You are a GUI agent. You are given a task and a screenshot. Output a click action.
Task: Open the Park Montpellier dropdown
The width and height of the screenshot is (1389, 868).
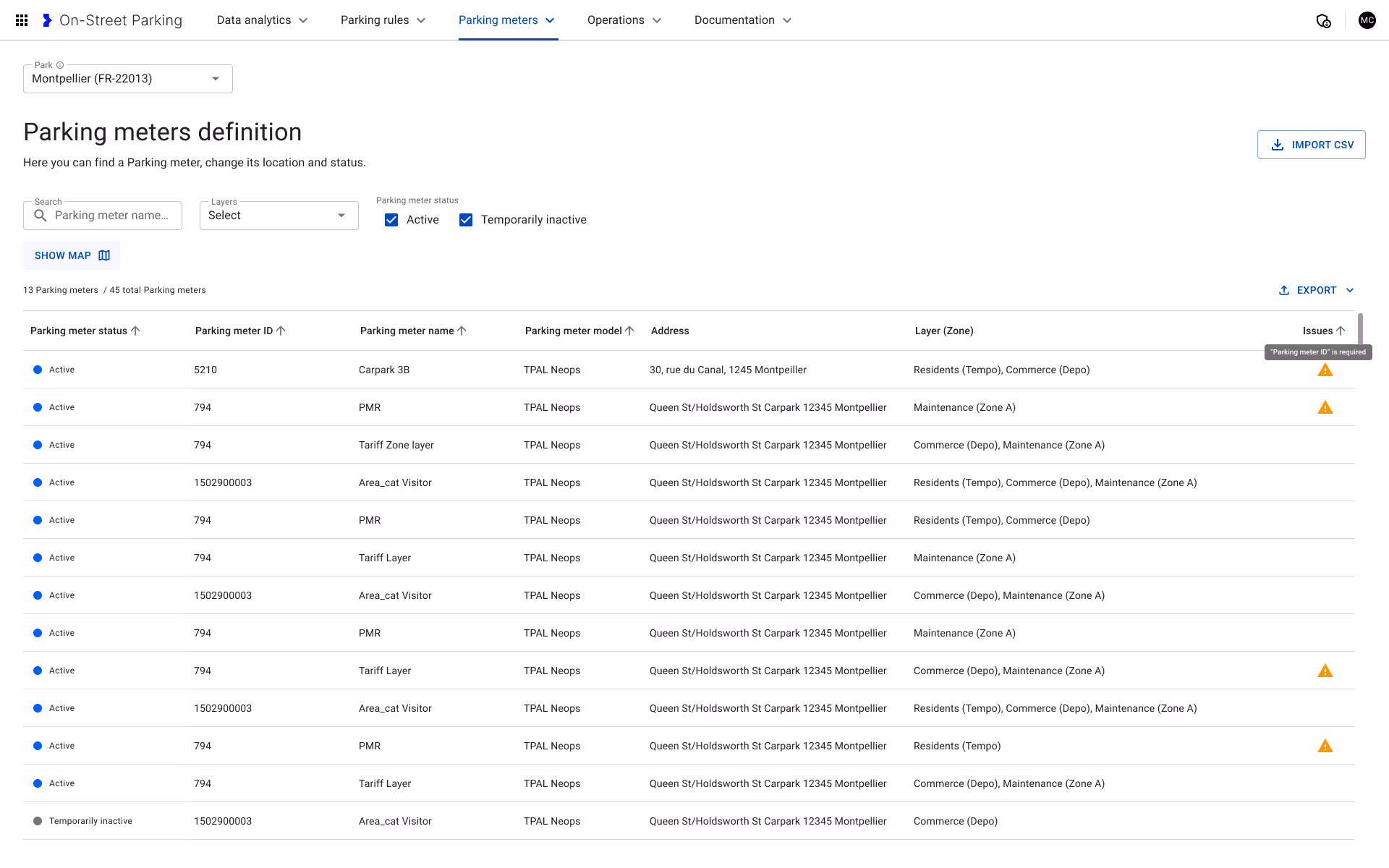(x=127, y=79)
